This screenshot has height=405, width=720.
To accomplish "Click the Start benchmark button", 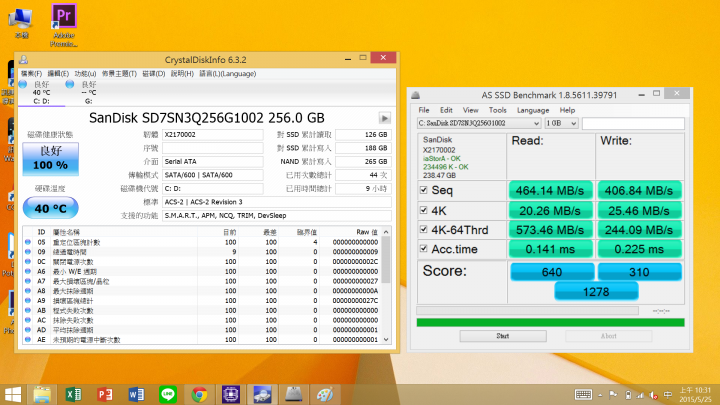I will 503,336.
